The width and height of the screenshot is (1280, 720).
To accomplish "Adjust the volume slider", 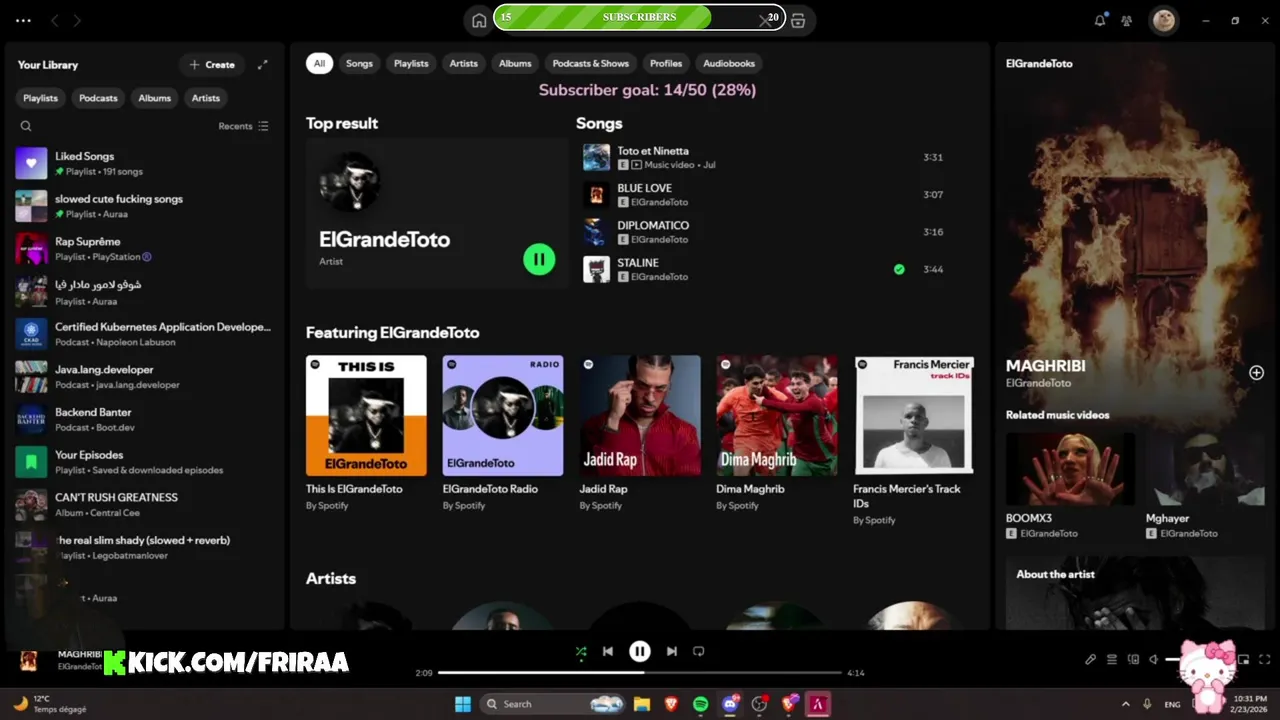I will point(1200,659).
